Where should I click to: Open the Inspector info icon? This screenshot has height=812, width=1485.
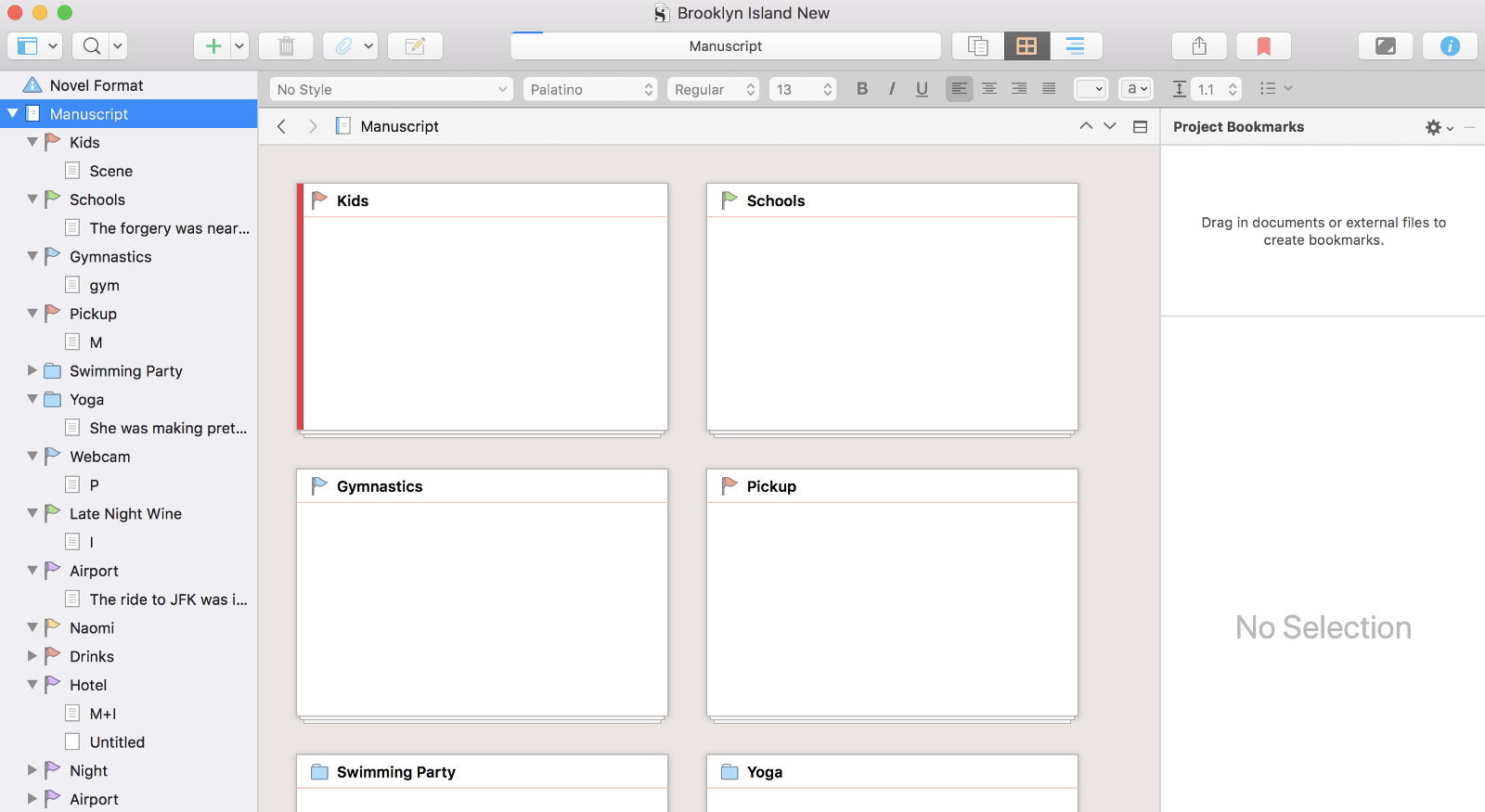(x=1450, y=46)
